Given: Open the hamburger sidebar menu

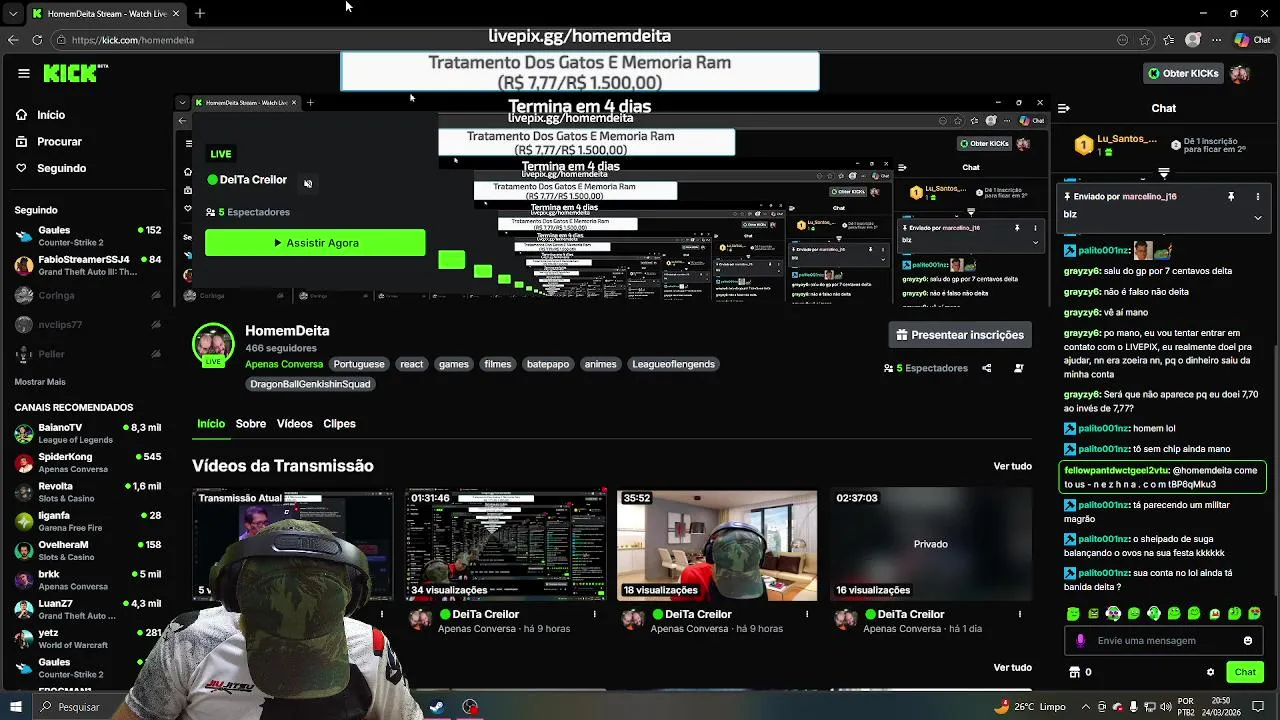Looking at the screenshot, I should click(x=23, y=73).
